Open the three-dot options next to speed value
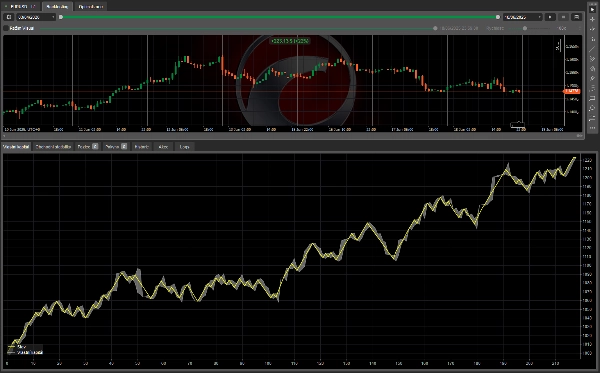The width and height of the screenshot is (600, 373). pyautogui.click(x=579, y=28)
